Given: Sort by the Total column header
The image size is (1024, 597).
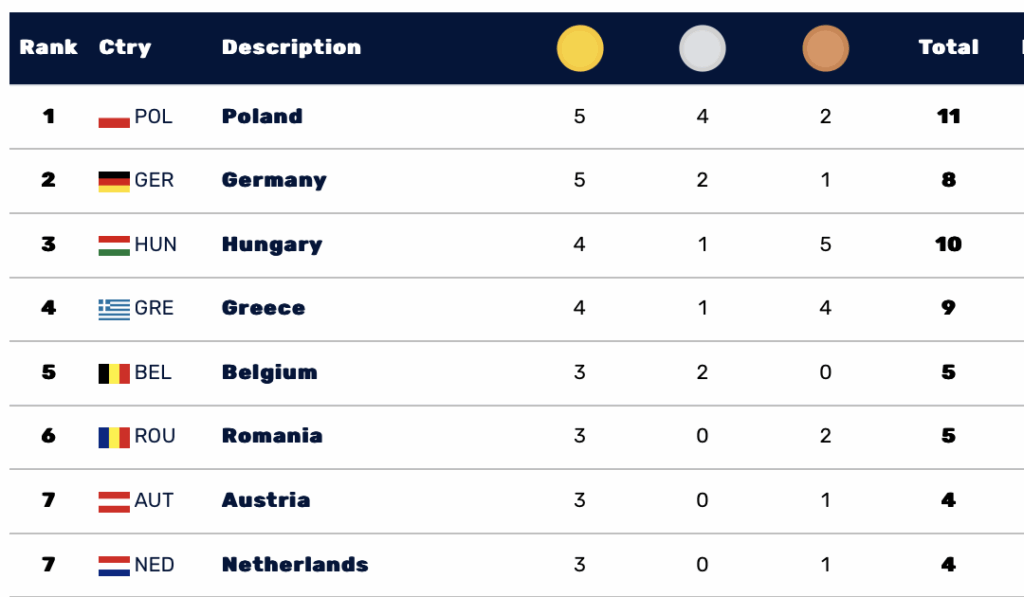Looking at the screenshot, I should (x=948, y=47).
